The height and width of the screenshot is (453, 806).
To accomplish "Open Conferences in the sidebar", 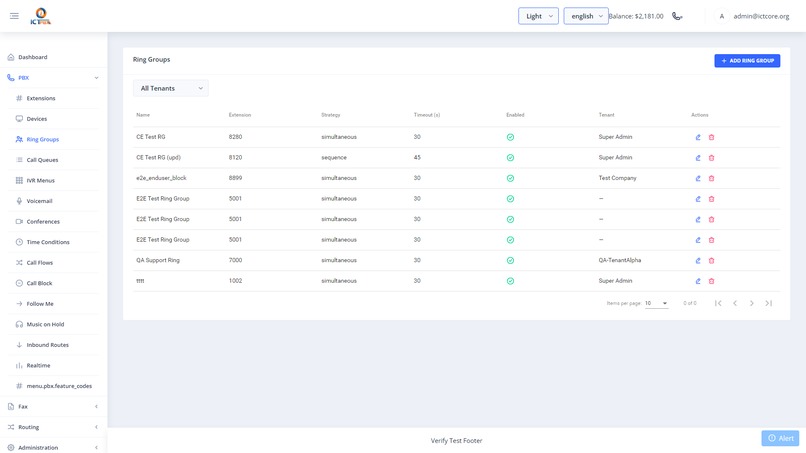I will coord(43,222).
